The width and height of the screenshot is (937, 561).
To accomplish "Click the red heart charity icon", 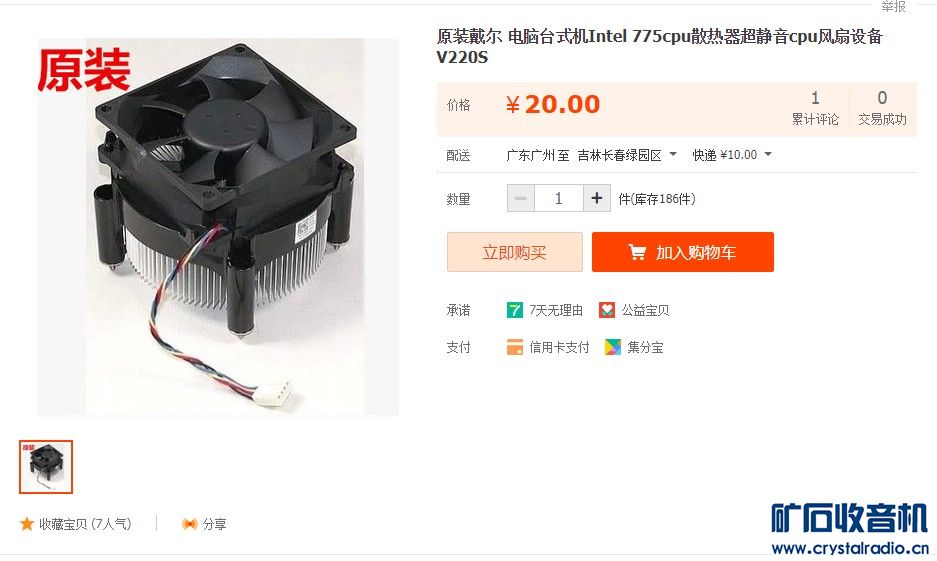I will coord(607,310).
